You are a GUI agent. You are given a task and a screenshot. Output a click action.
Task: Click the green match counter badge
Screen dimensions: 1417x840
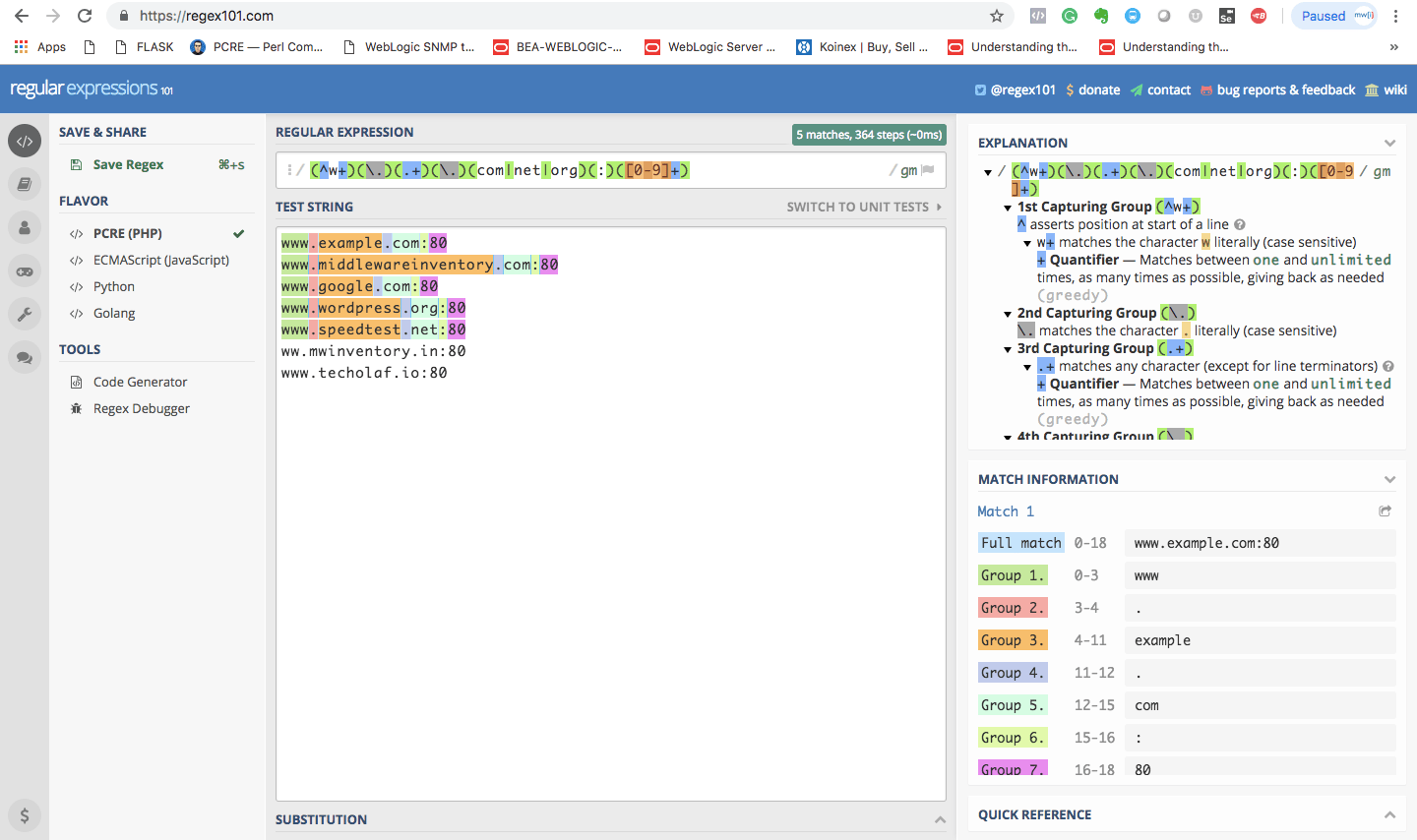point(869,134)
